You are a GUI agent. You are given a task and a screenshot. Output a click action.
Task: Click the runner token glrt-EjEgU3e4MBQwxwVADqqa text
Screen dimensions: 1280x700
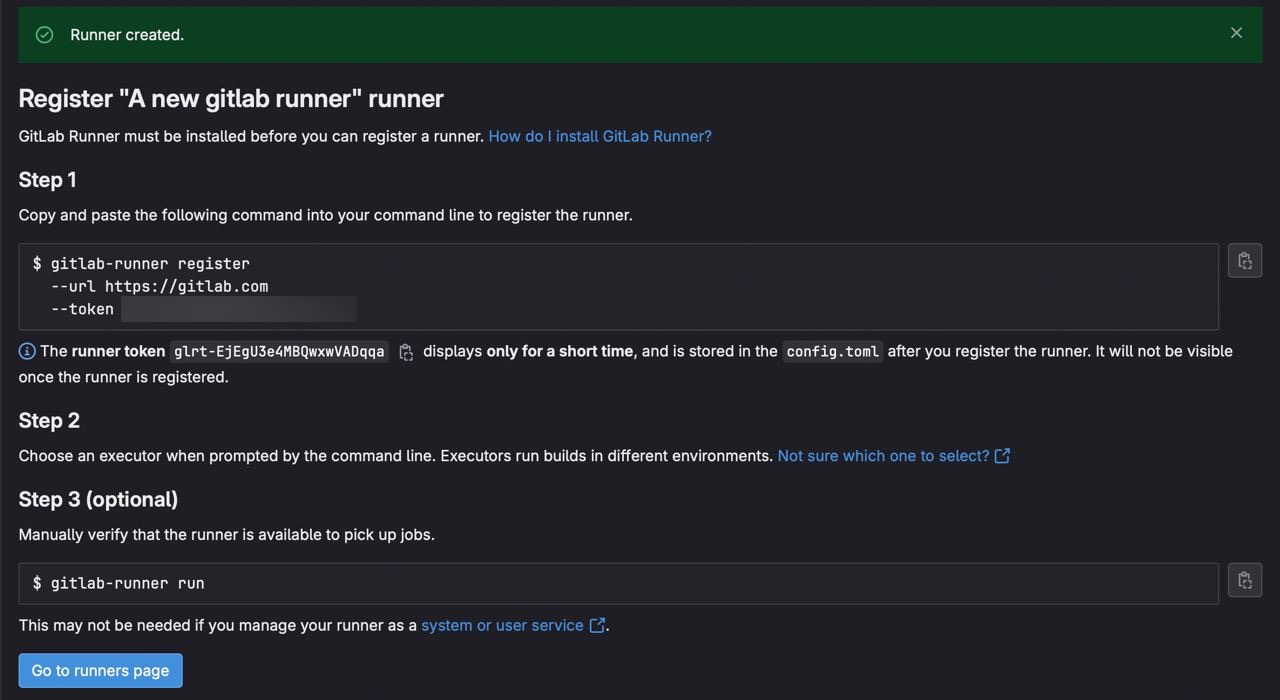(279, 351)
